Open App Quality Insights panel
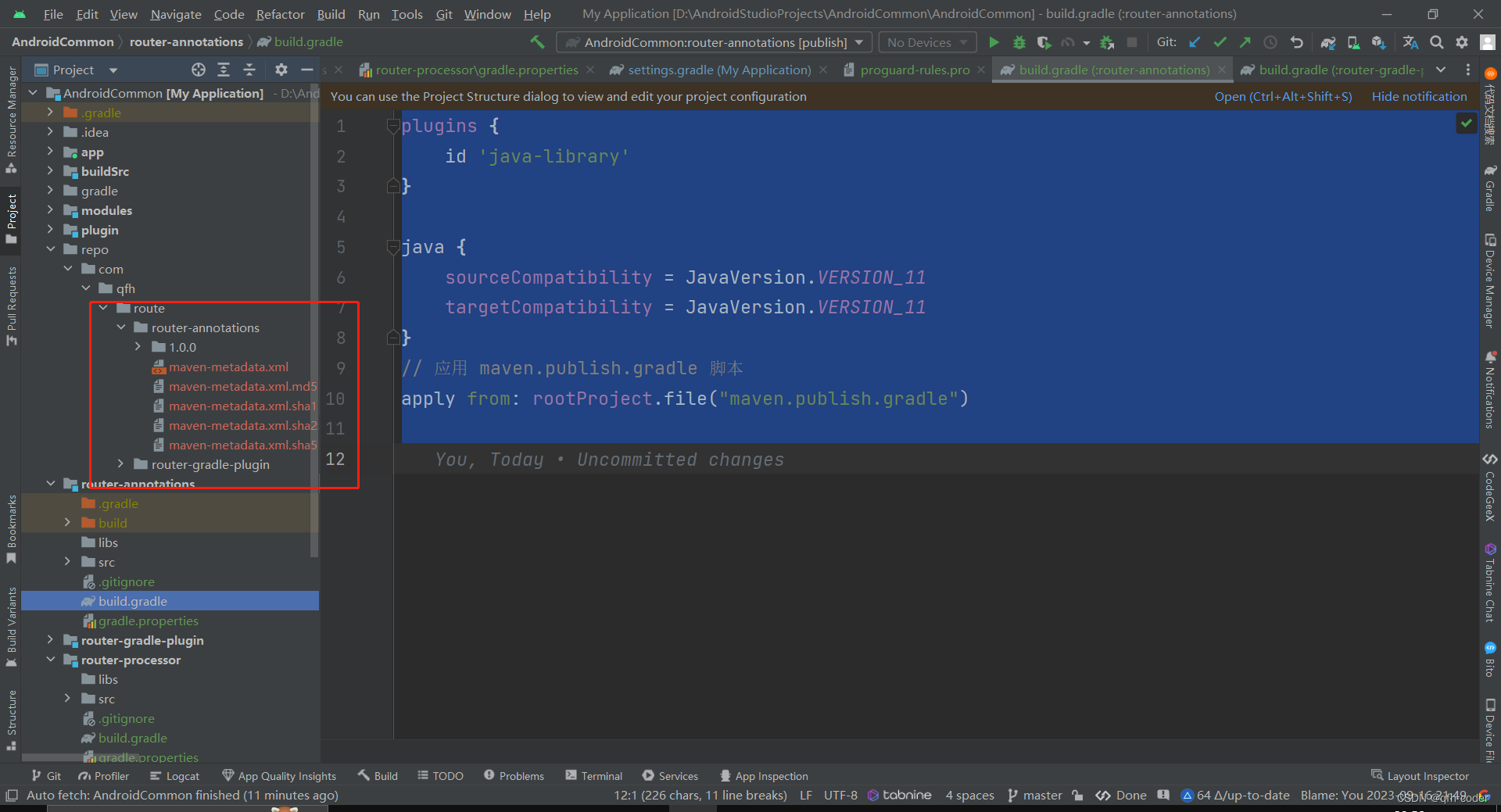Image resolution: width=1501 pixels, height=812 pixels. [x=279, y=776]
